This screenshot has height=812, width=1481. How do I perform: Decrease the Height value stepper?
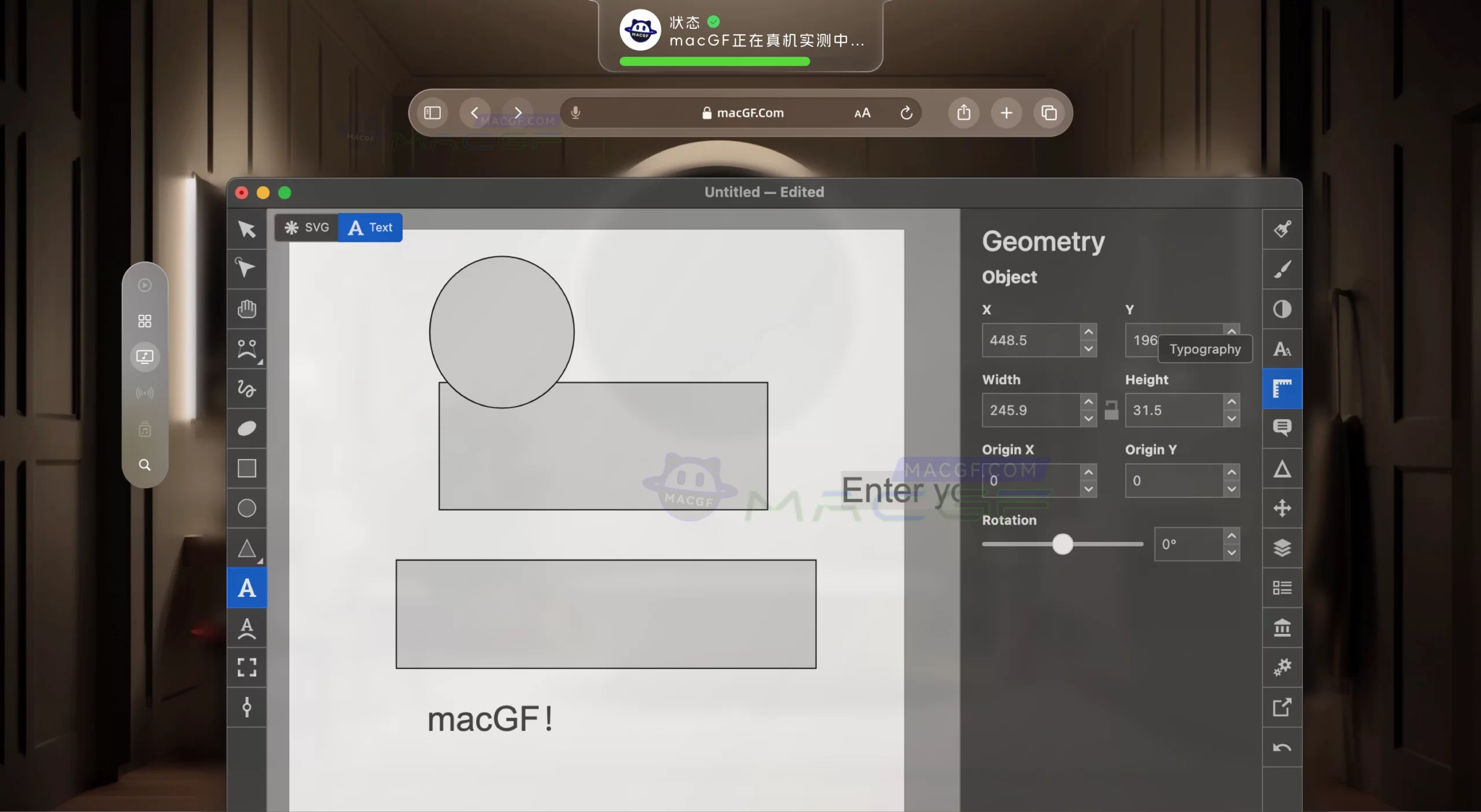(1232, 418)
